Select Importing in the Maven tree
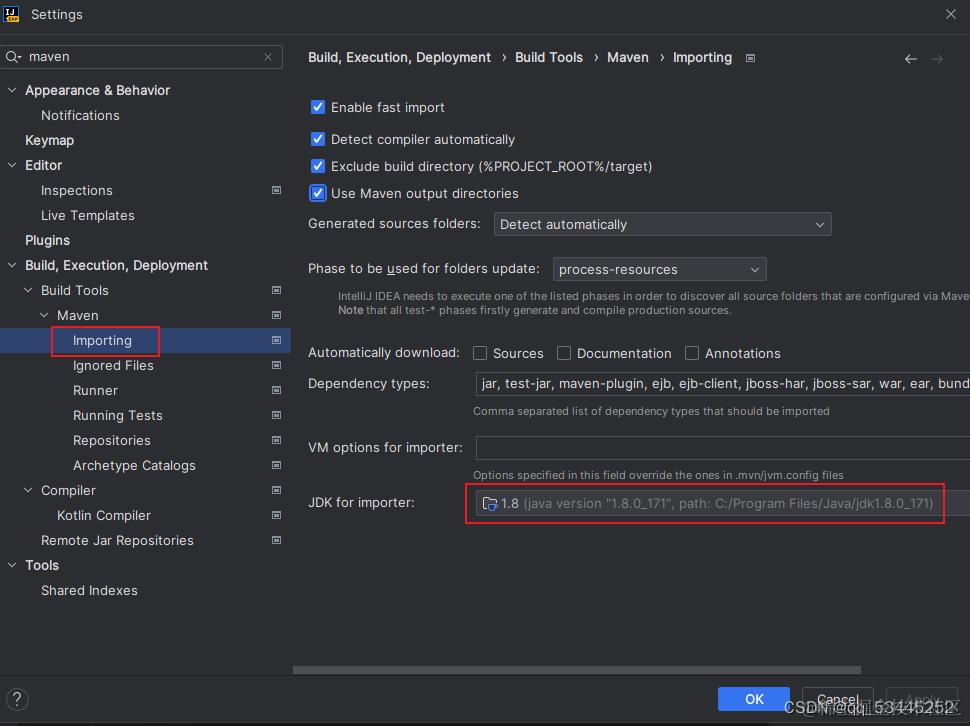The width and height of the screenshot is (970, 726). (x=102, y=341)
